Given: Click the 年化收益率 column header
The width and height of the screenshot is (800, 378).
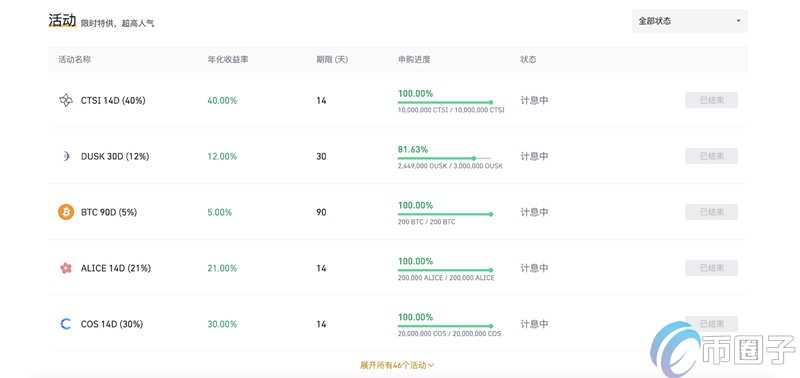Looking at the screenshot, I should tap(228, 60).
